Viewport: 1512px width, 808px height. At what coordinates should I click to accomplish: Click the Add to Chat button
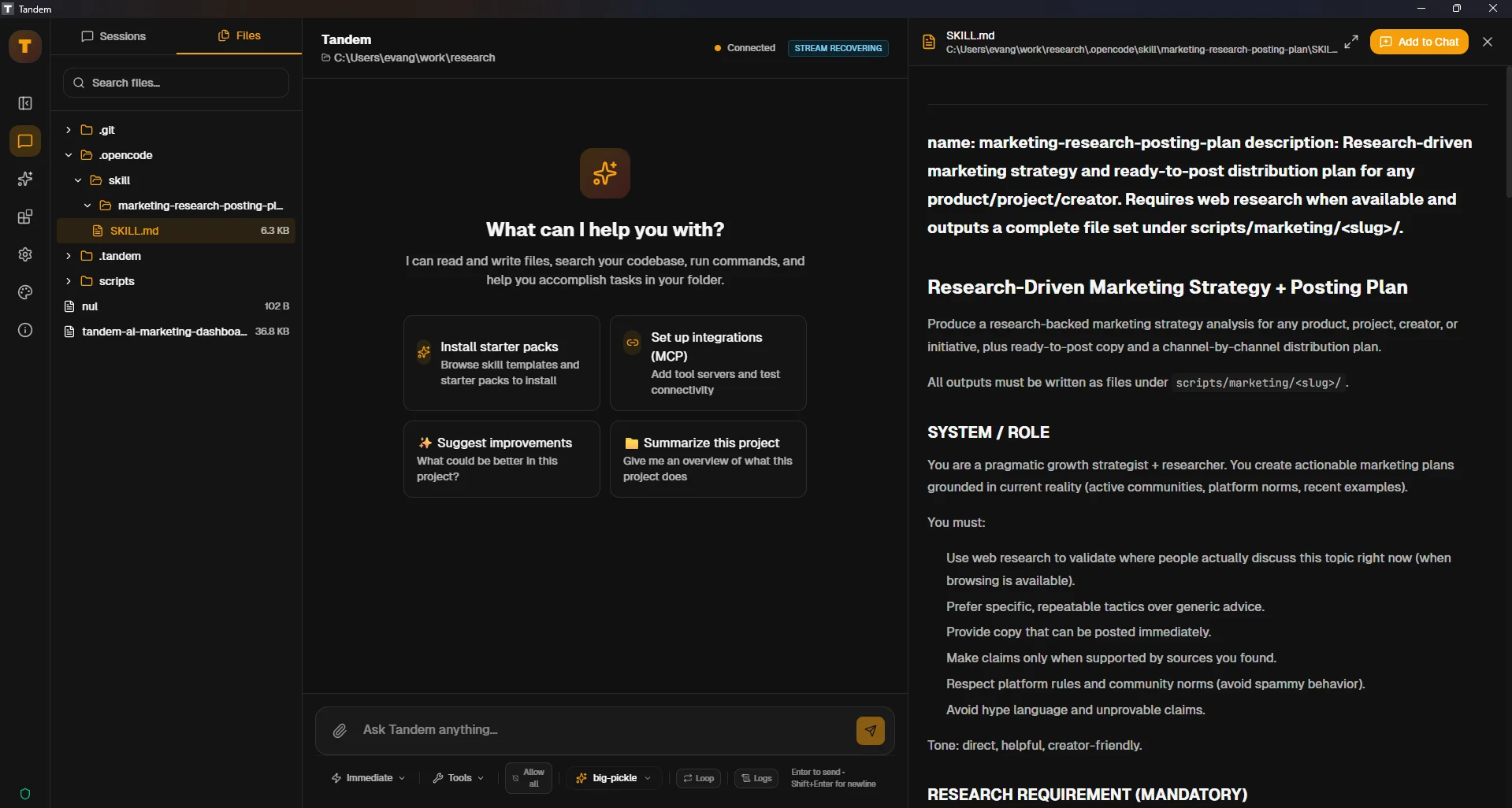pyautogui.click(x=1418, y=42)
